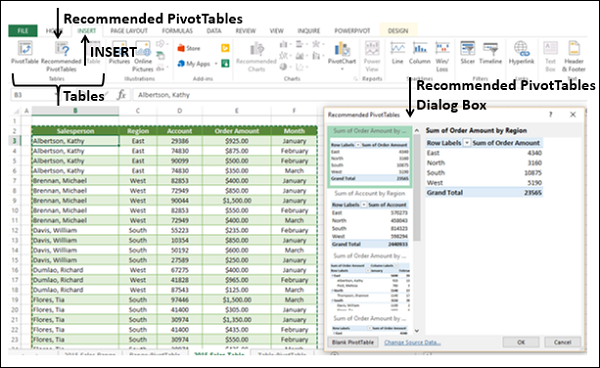Select cell Dumlao, Richard in row 16

click(x=75, y=270)
